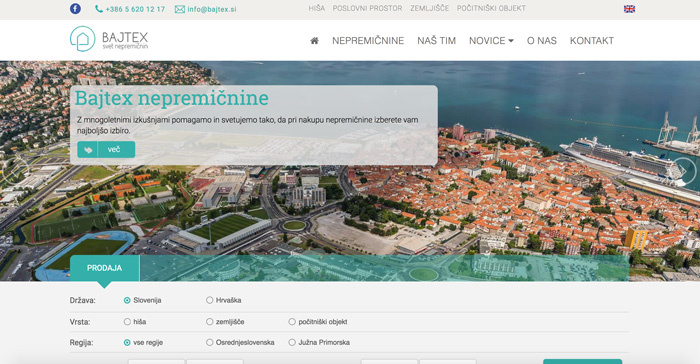The image size is (700, 364).
Task: Pick the zemljišče radio option
Action: 209,322
